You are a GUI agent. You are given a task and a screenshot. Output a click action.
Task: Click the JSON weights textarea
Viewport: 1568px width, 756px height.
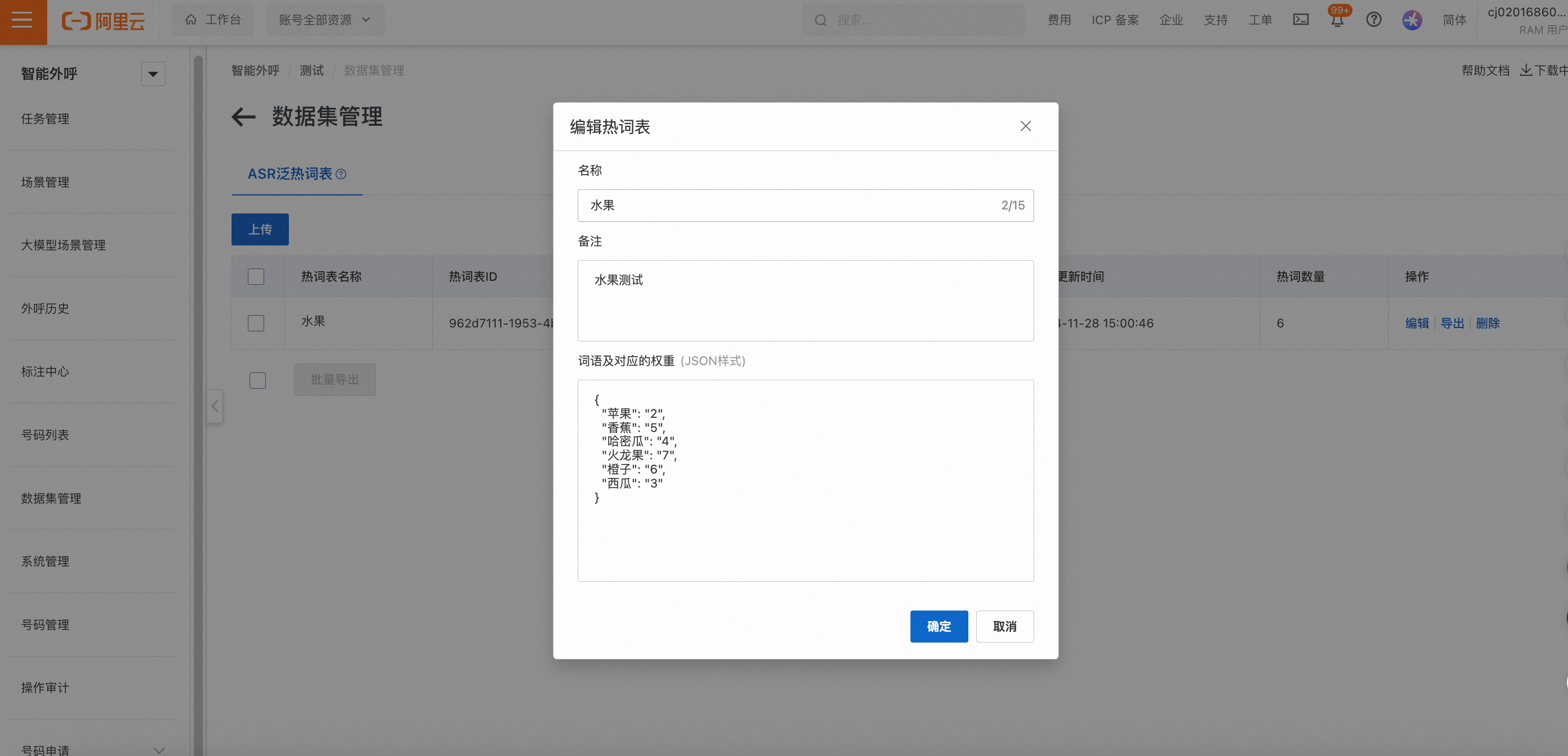[x=805, y=480]
